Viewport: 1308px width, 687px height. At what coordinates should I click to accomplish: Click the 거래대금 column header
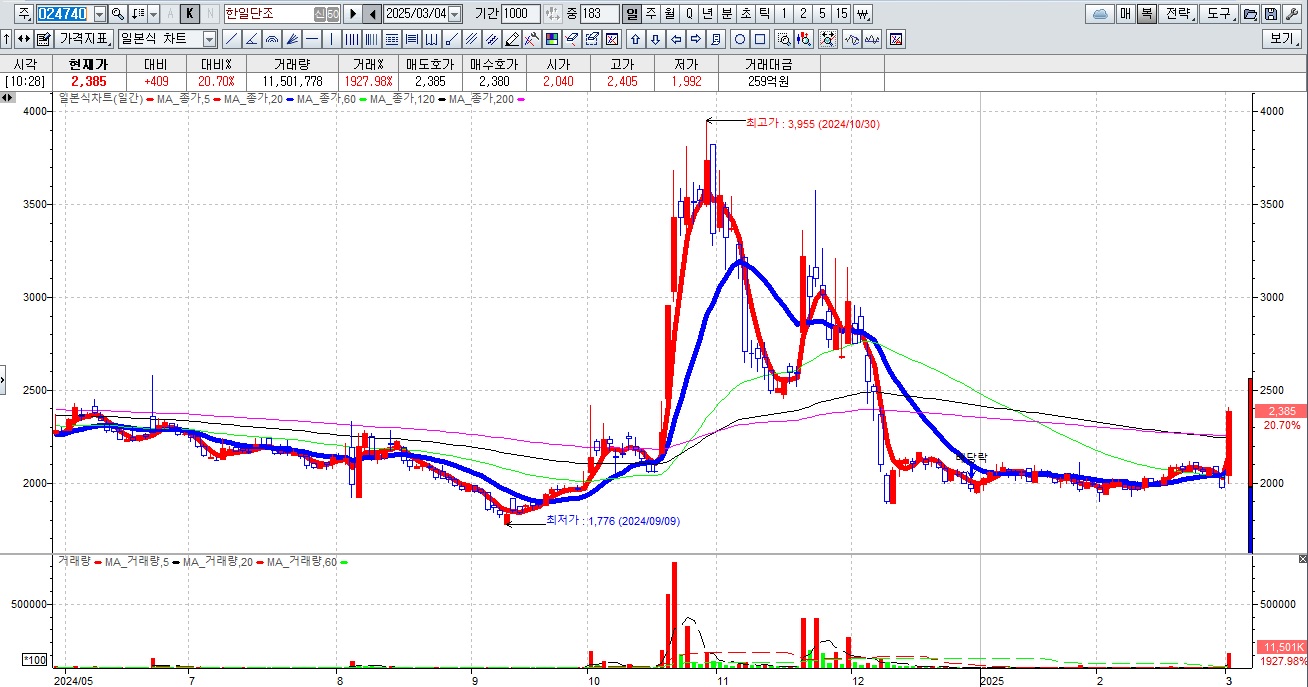click(x=768, y=63)
